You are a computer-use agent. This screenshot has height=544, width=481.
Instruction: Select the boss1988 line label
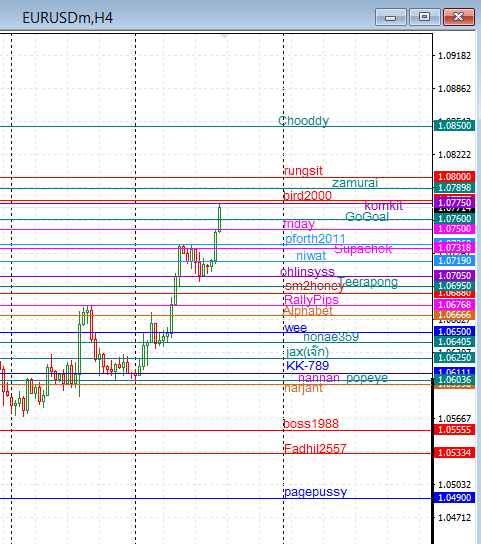pos(311,424)
